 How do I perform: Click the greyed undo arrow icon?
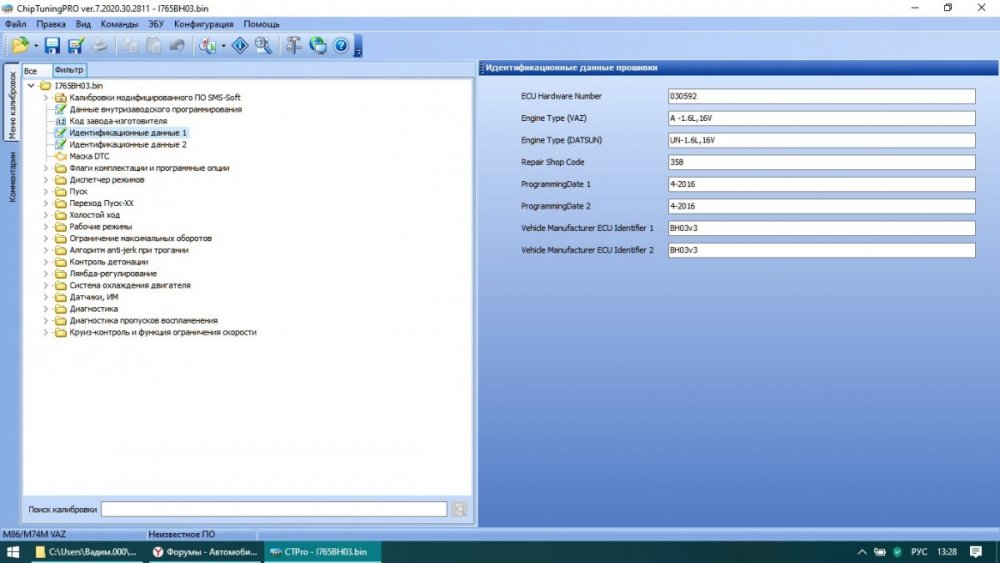coord(177,45)
